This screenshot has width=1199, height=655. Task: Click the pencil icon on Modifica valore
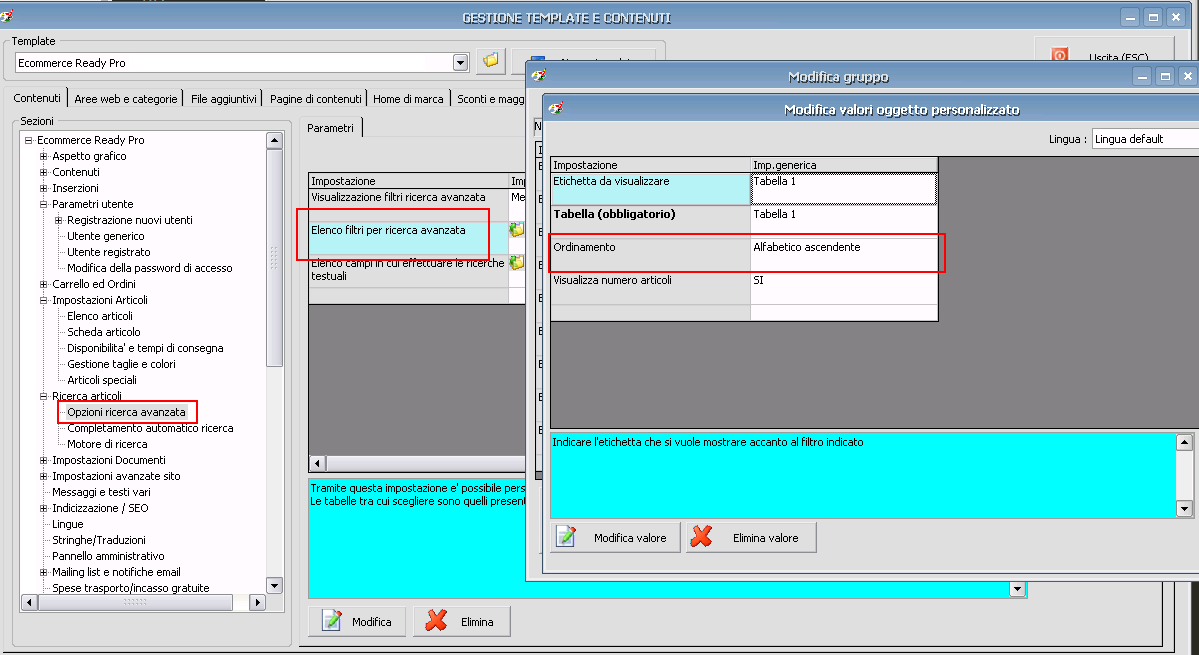click(567, 537)
